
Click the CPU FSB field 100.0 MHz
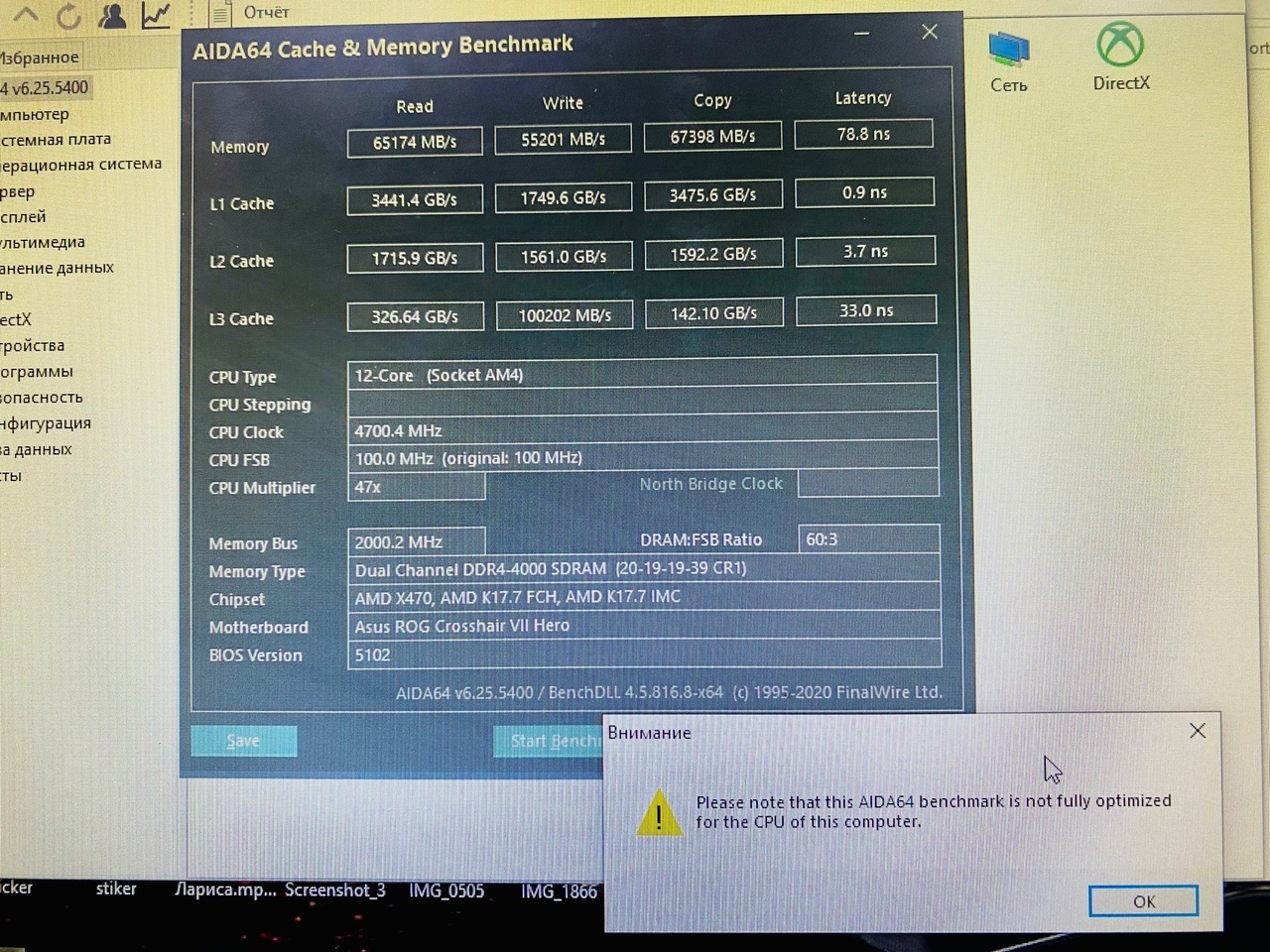642,457
